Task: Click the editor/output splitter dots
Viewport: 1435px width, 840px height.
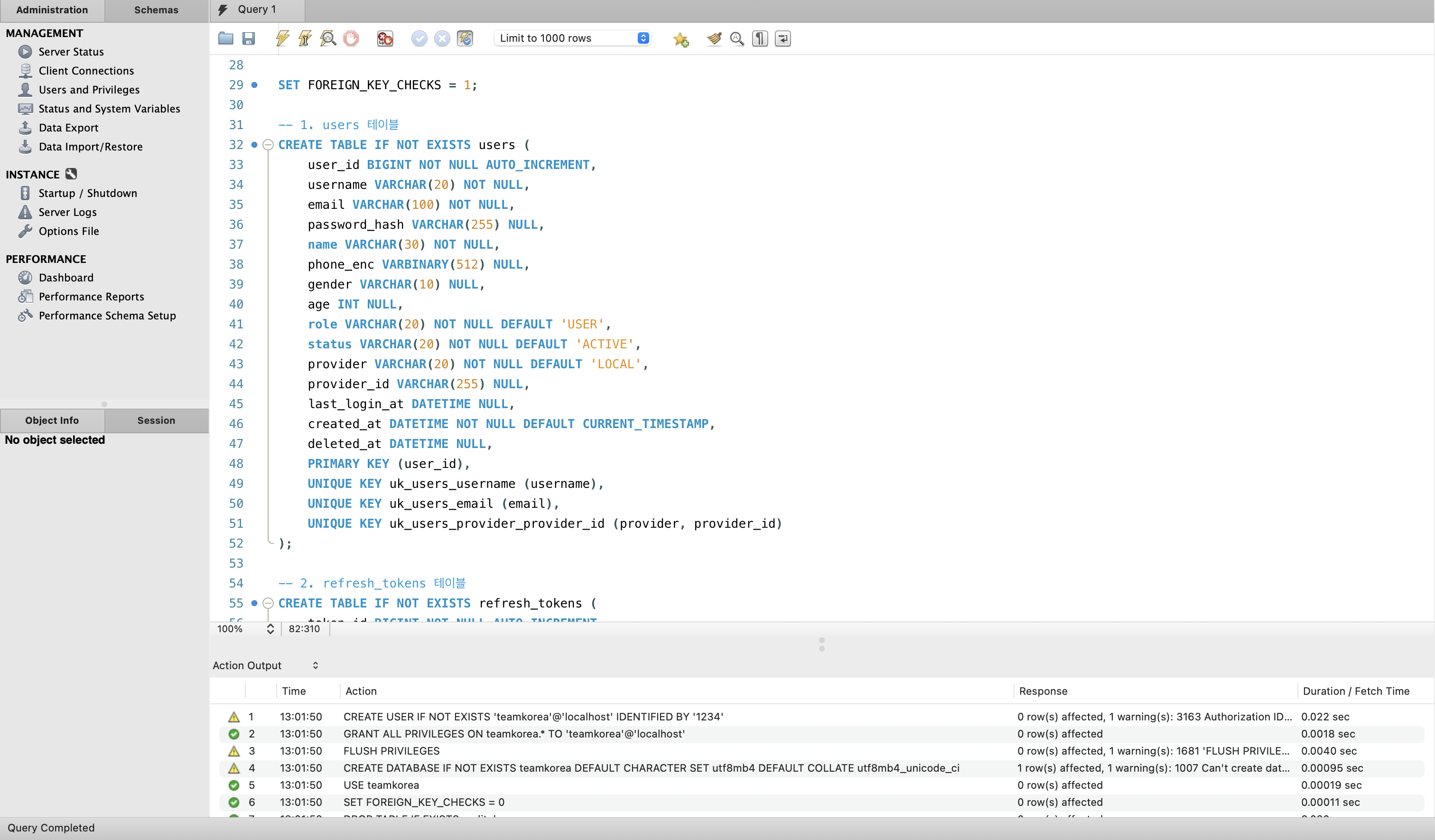Action: [821, 644]
